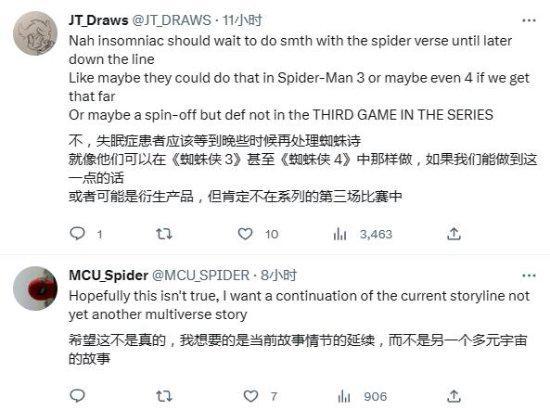Like the JT_Draws tweet
The width and height of the screenshot is (550, 410).
click(x=245, y=234)
